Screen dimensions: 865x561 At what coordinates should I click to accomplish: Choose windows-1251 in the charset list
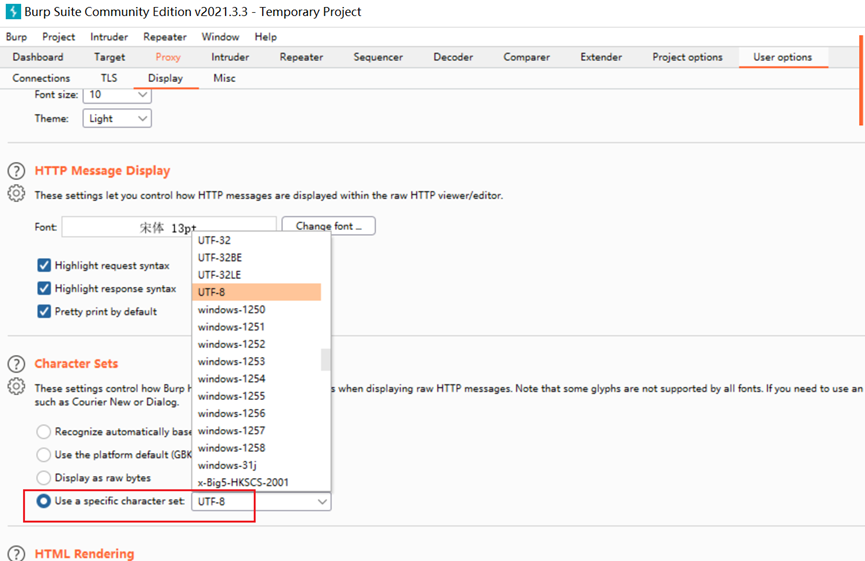[x=257, y=327]
